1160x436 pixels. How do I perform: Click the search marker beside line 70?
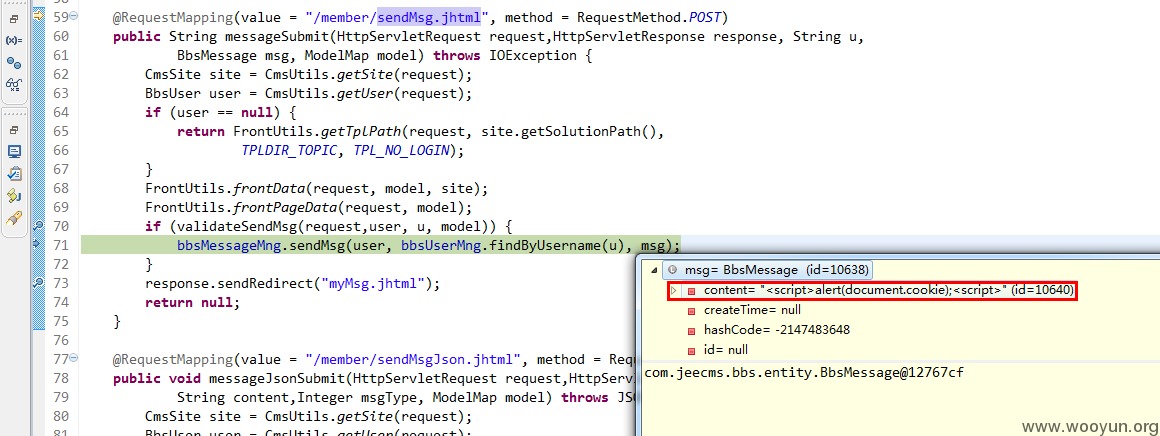point(38,225)
